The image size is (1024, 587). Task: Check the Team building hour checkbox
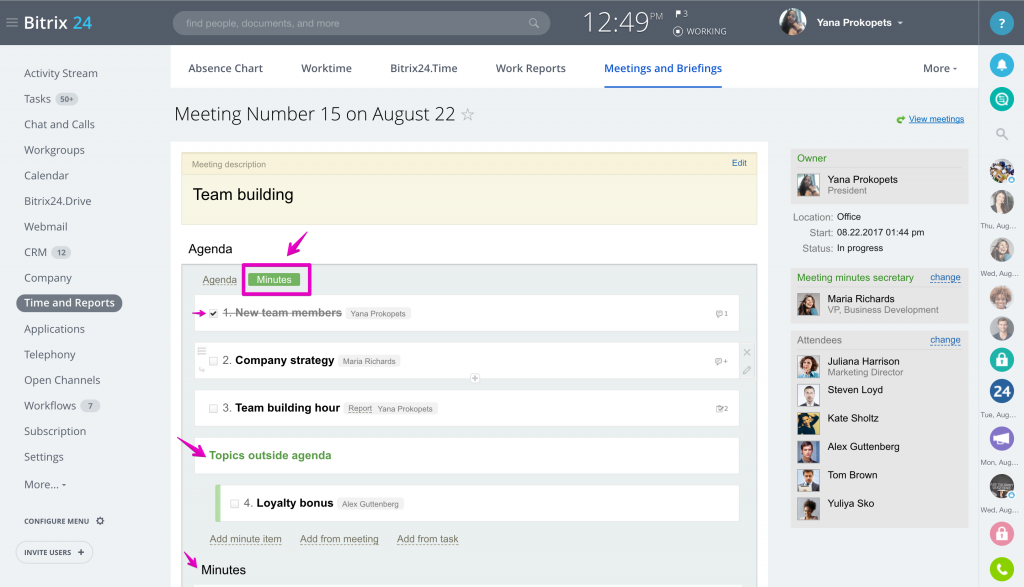(x=213, y=409)
